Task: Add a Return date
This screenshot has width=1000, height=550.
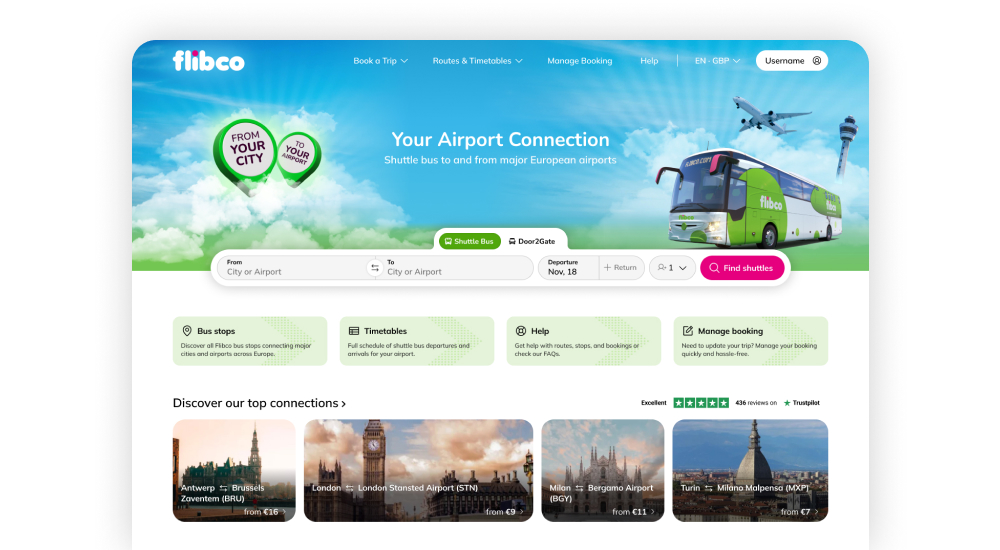Action: click(x=621, y=268)
